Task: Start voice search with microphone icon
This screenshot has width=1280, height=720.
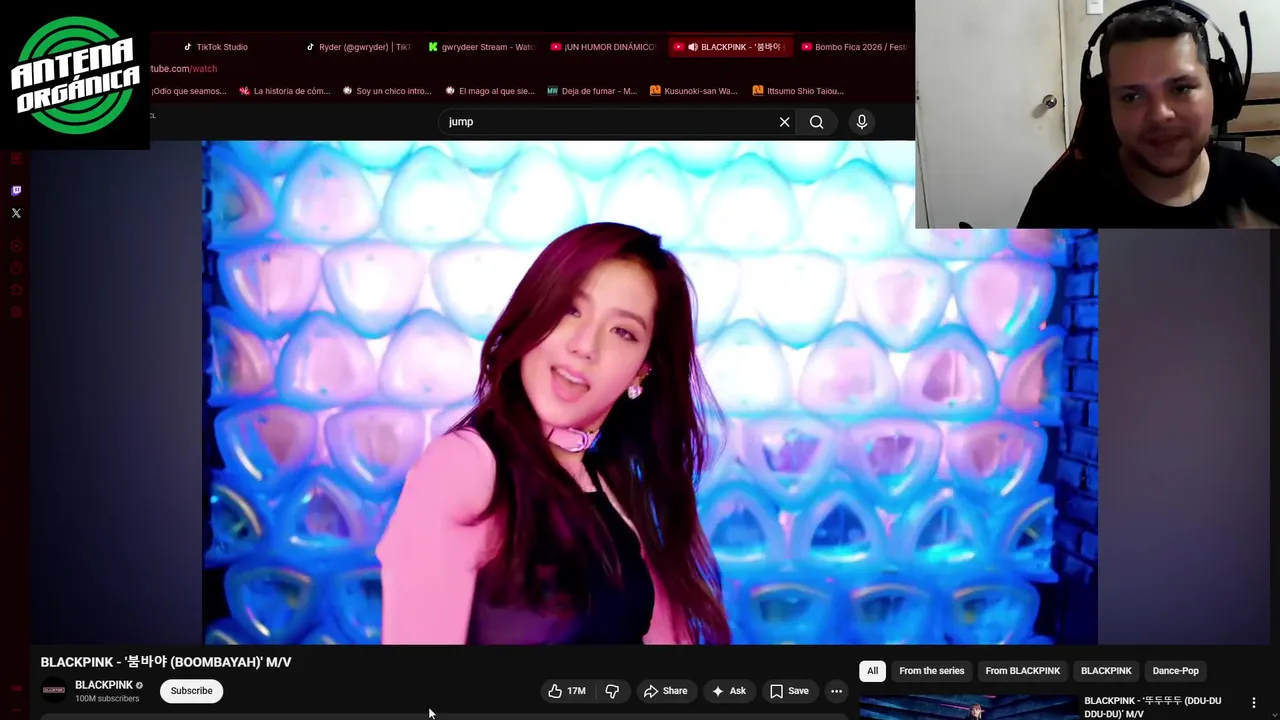Action: coord(862,122)
